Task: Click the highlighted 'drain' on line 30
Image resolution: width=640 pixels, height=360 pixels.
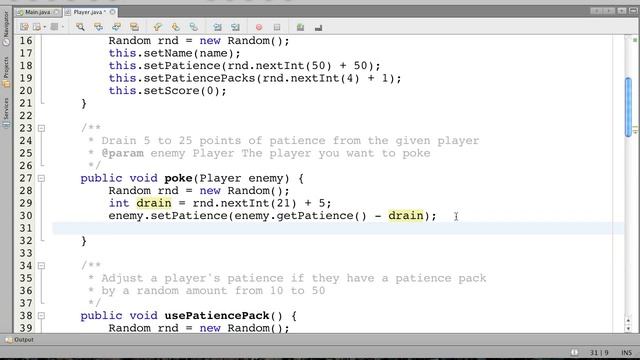Action: (x=406, y=216)
